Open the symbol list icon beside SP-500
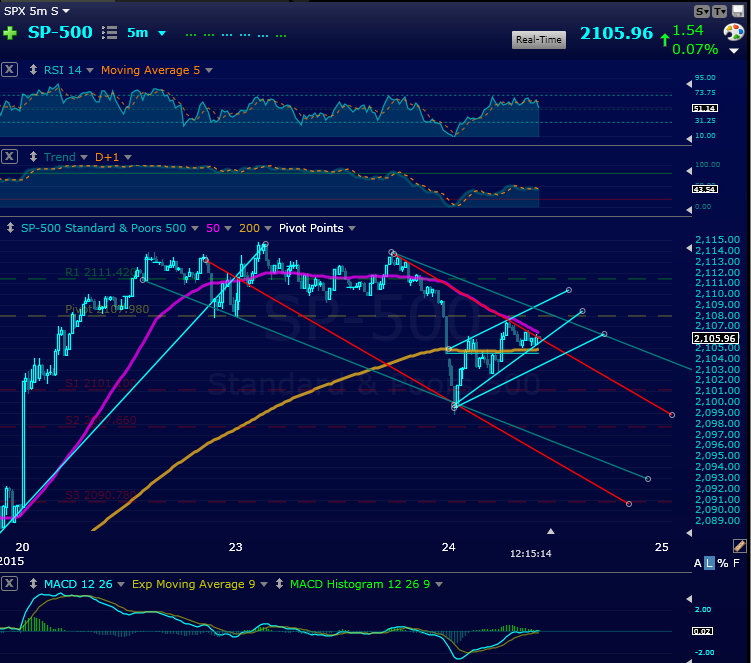The width and height of the screenshot is (751, 663). (x=109, y=33)
